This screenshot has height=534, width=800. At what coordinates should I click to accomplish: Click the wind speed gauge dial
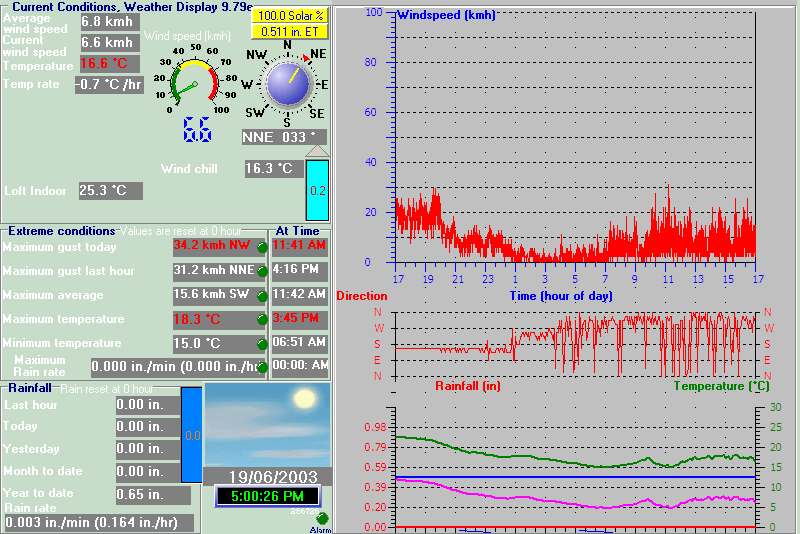[x=194, y=84]
